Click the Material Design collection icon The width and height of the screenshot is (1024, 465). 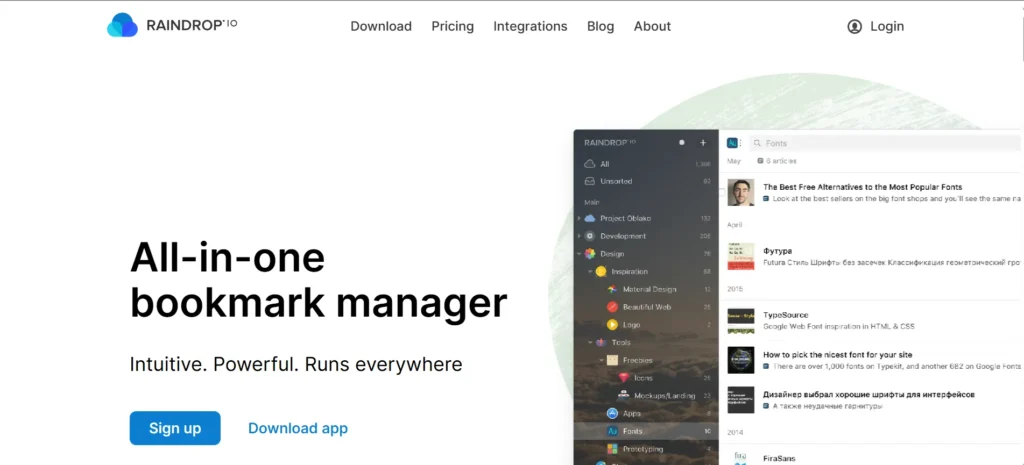tap(612, 289)
